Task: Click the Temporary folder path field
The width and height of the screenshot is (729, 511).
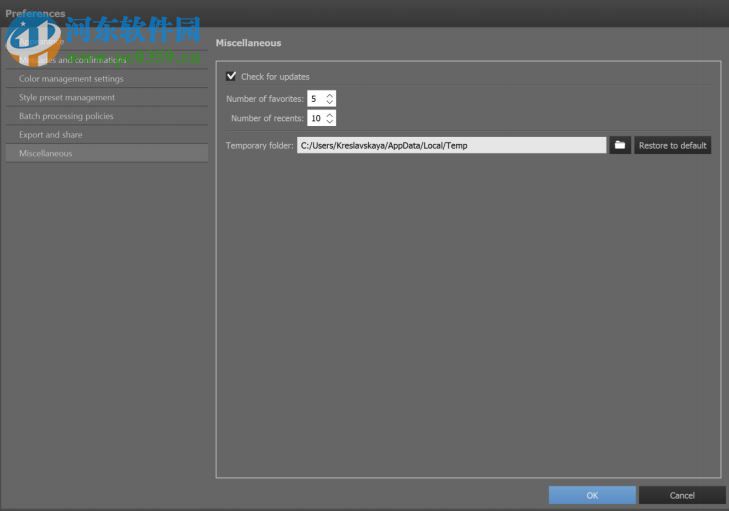Action: (451, 146)
